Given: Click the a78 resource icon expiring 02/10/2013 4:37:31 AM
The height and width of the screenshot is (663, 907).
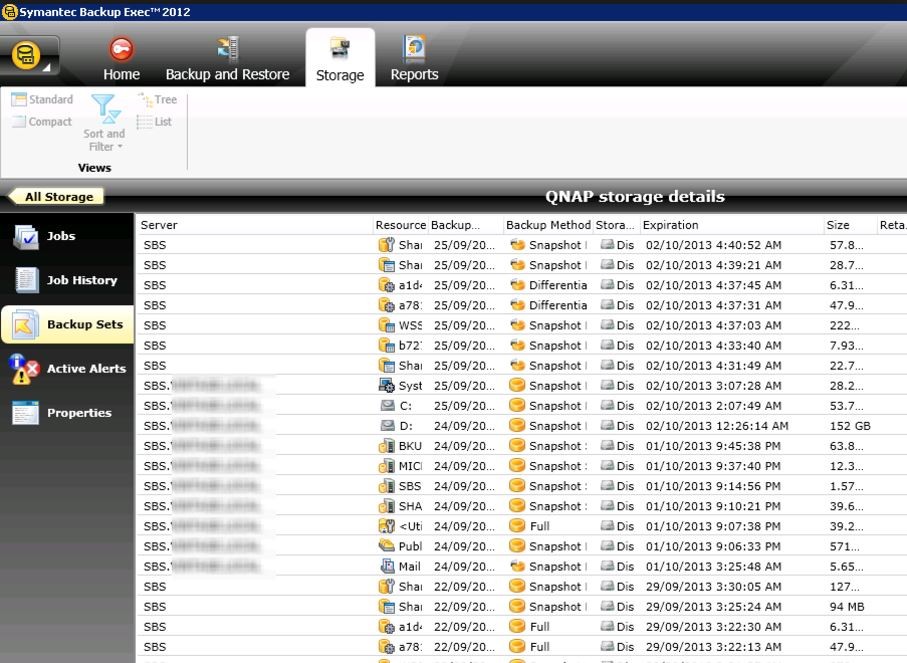Looking at the screenshot, I should click(x=386, y=305).
